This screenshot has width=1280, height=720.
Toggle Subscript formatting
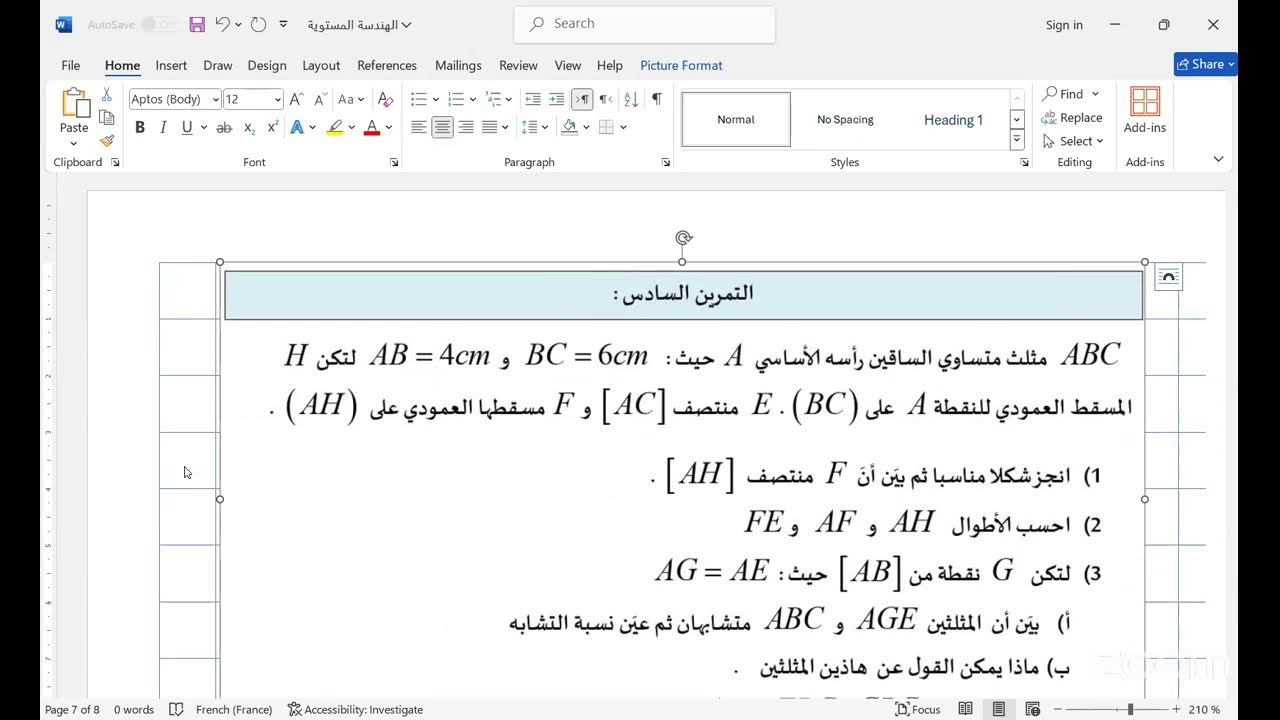point(249,127)
